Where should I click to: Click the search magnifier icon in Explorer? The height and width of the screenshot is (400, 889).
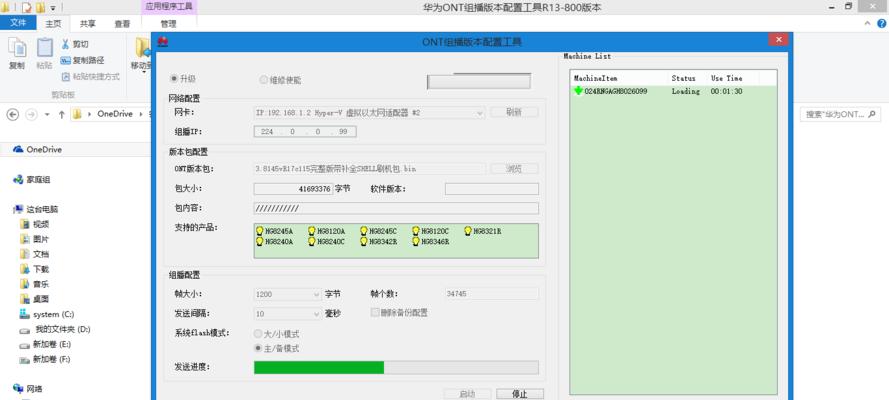[872, 114]
